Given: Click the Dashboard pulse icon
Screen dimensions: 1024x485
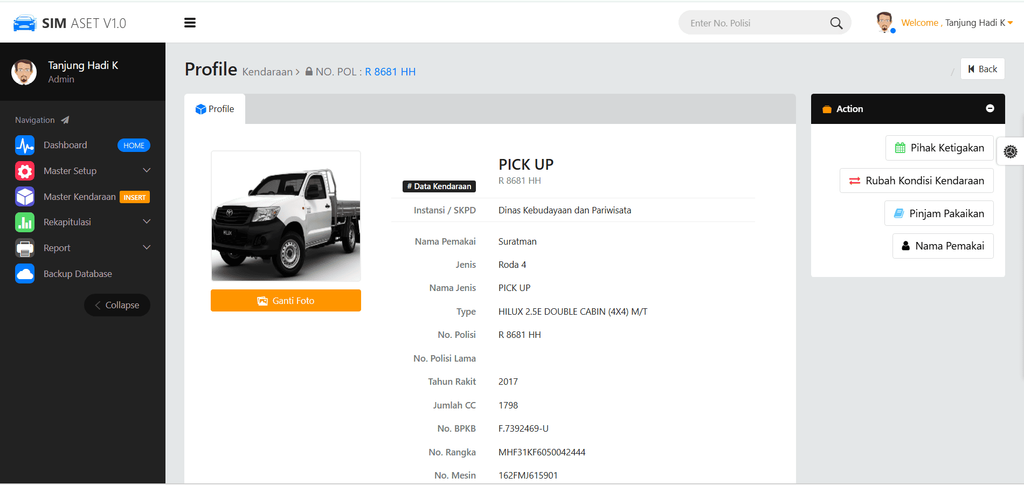Looking at the screenshot, I should point(25,145).
